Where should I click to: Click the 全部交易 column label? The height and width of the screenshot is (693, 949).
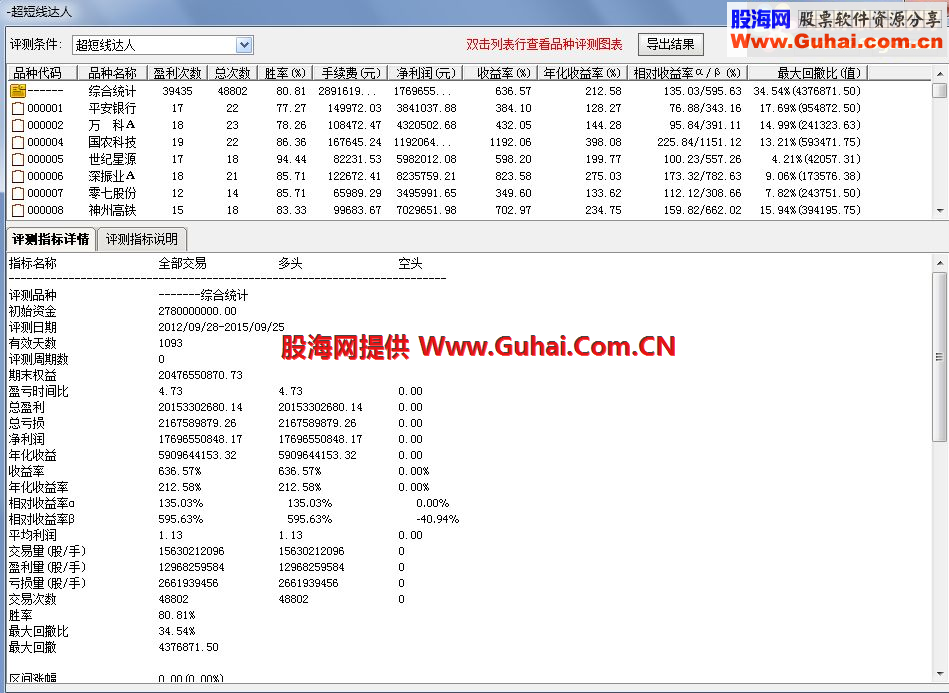182,263
